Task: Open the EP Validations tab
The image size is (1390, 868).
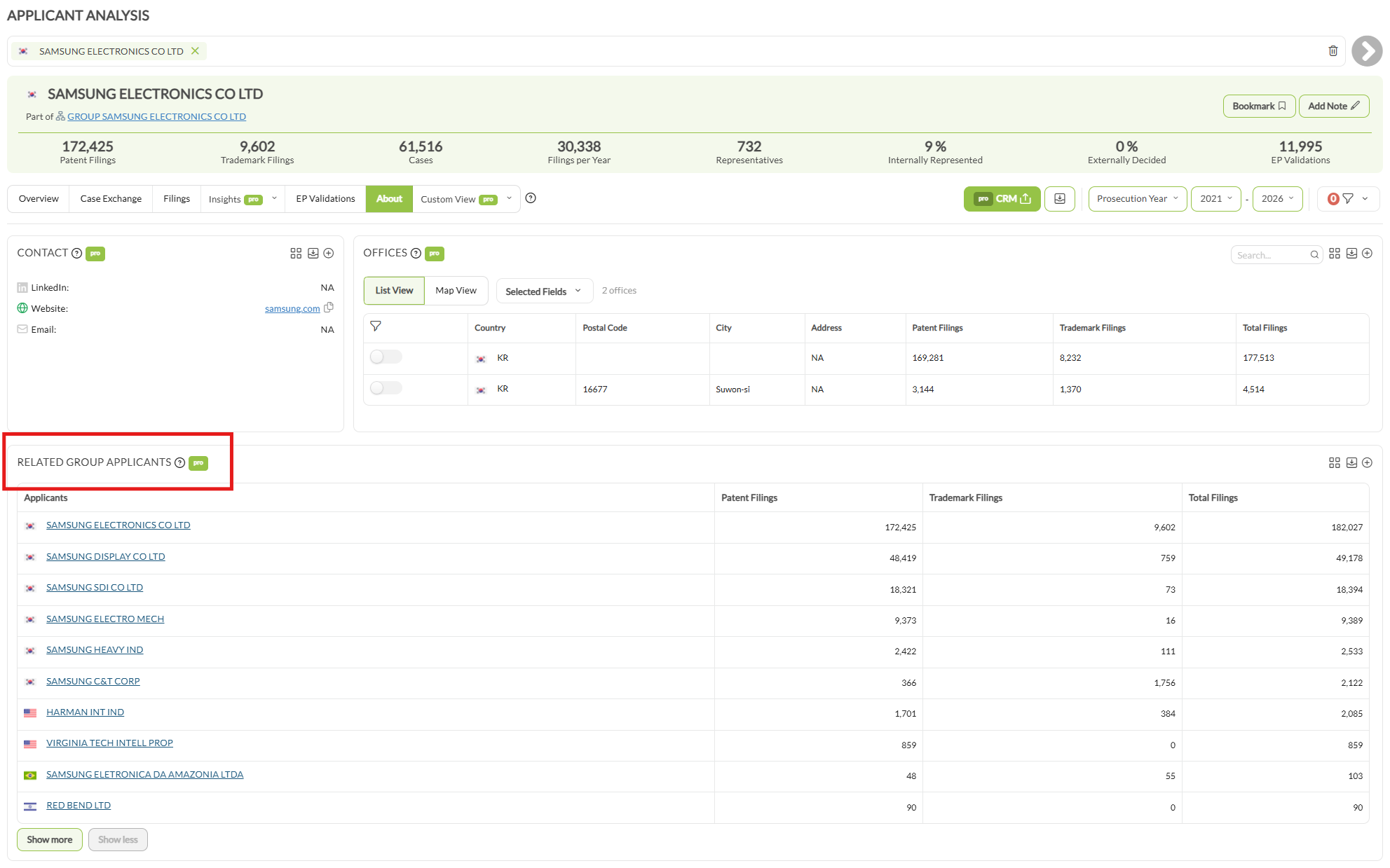Action: click(325, 199)
